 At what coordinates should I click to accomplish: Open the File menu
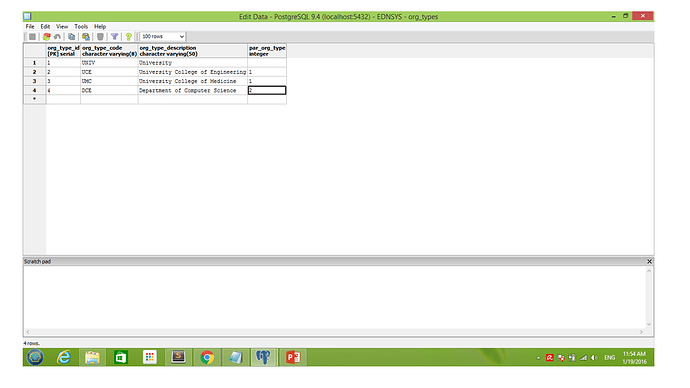30,26
